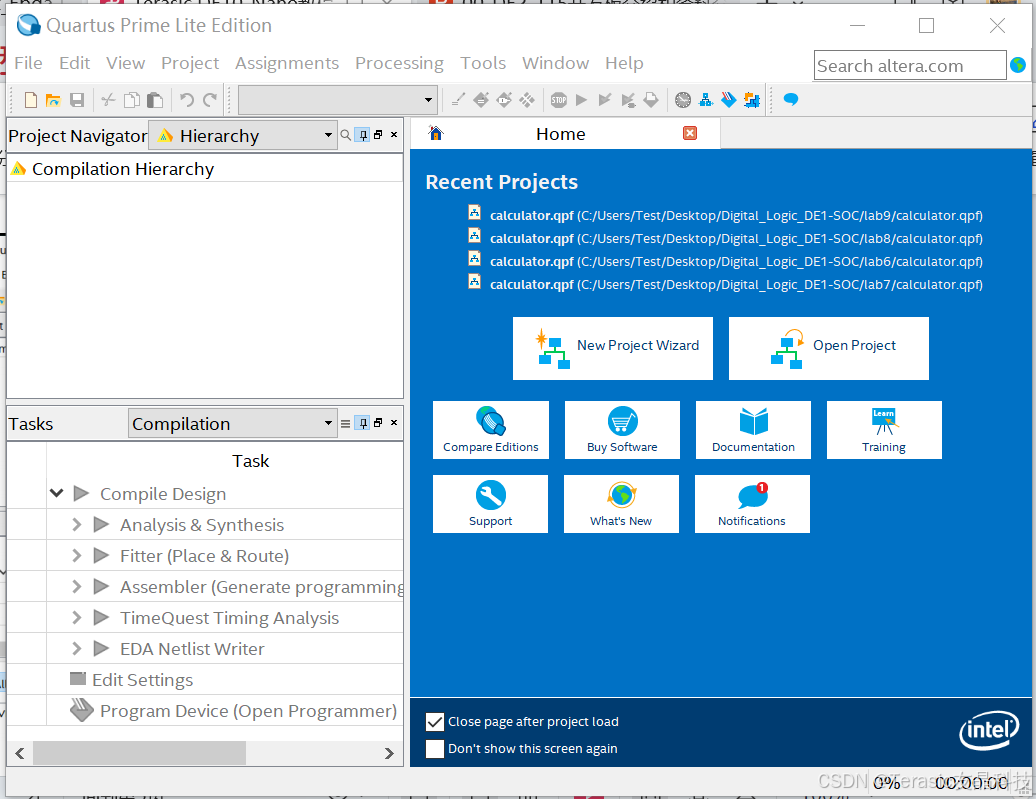Click the Open Project button
This screenshot has width=1036, height=799.
[829, 348]
